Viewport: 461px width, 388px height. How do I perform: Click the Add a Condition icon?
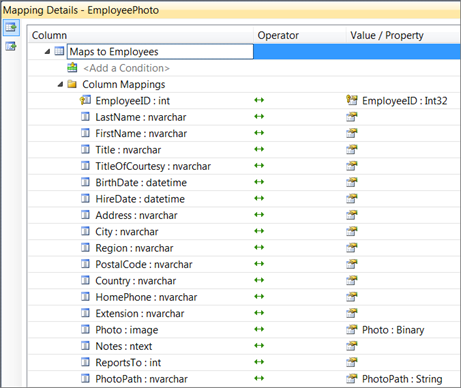point(72,68)
